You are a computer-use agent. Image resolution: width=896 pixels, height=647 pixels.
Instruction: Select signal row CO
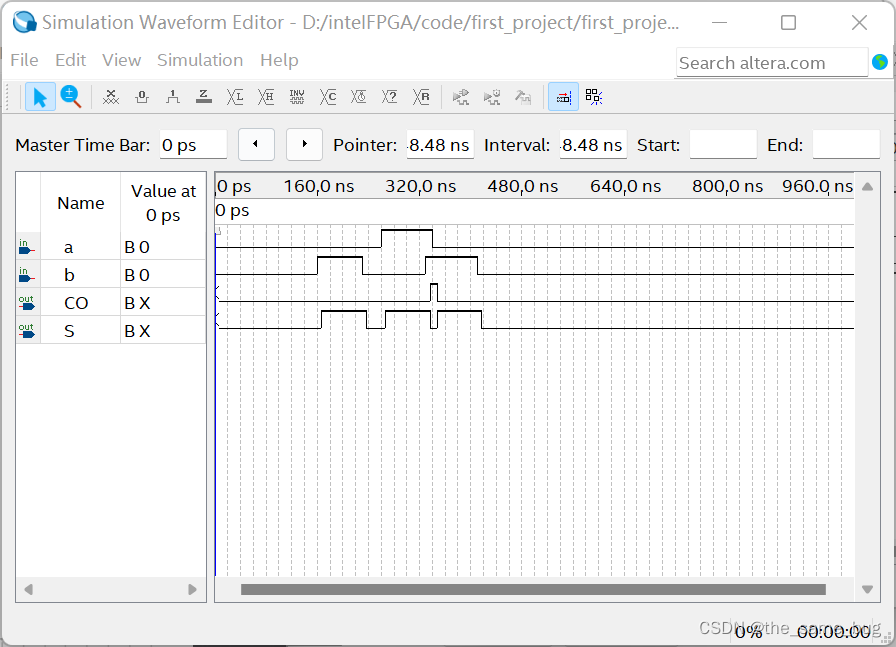(111, 302)
